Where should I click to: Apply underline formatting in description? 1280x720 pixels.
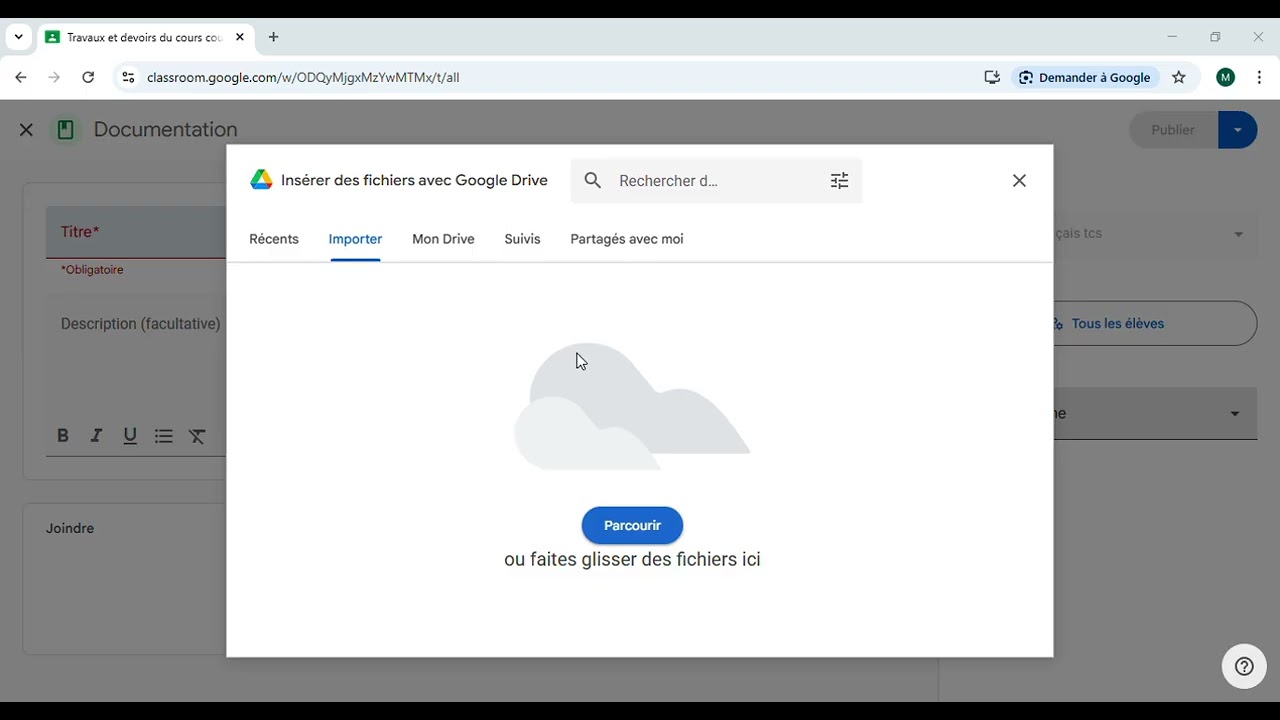click(130, 436)
